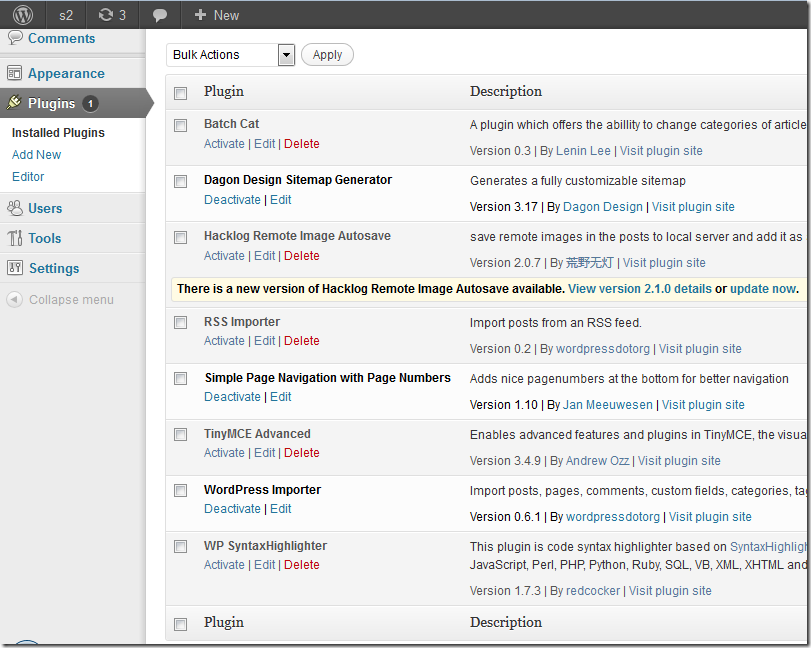Check the WP SyntaxHighlighter checkbox
This screenshot has width=811, height=648.
pos(181,546)
